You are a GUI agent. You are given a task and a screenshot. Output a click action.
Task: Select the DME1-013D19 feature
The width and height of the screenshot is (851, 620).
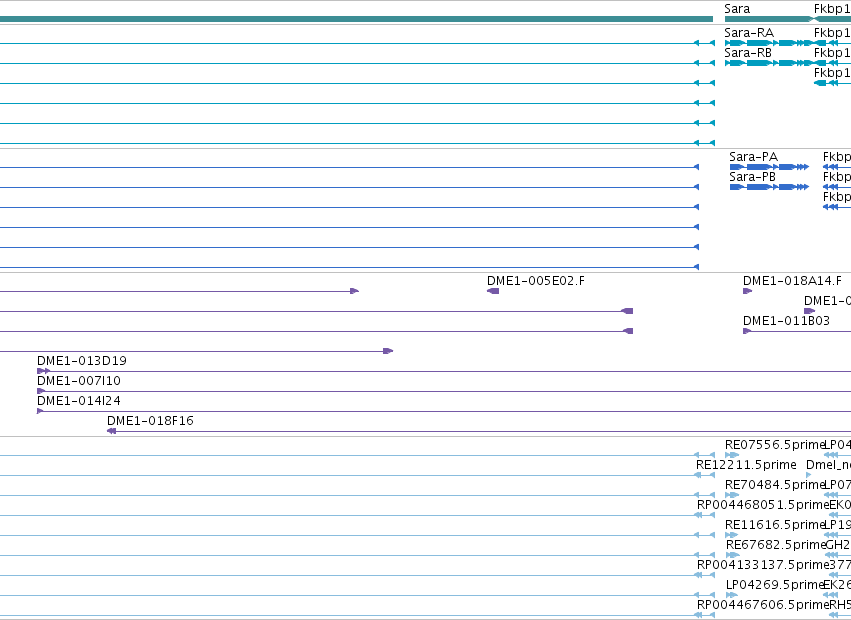444,371
